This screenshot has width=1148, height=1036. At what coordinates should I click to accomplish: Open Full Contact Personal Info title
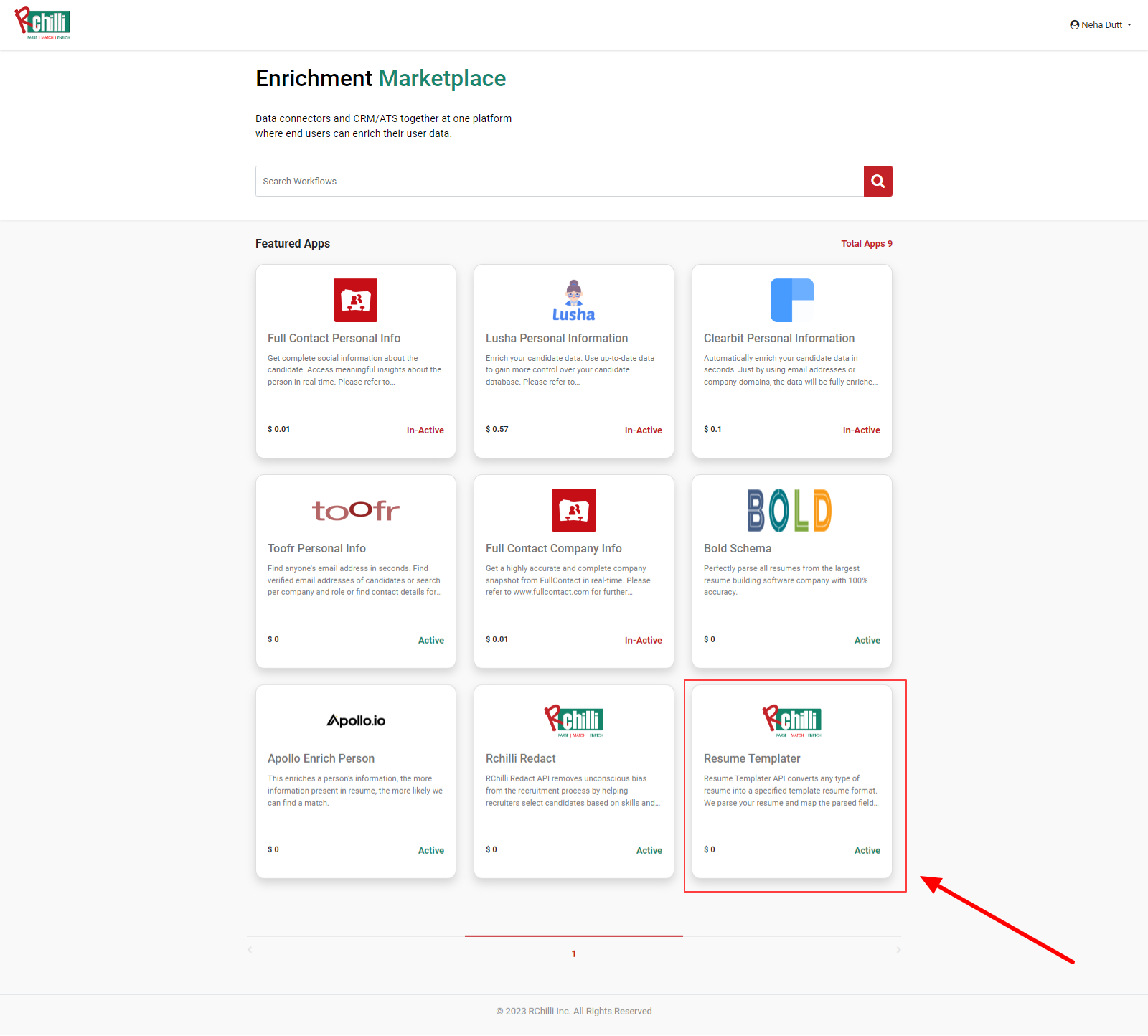pyautogui.click(x=334, y=338)
